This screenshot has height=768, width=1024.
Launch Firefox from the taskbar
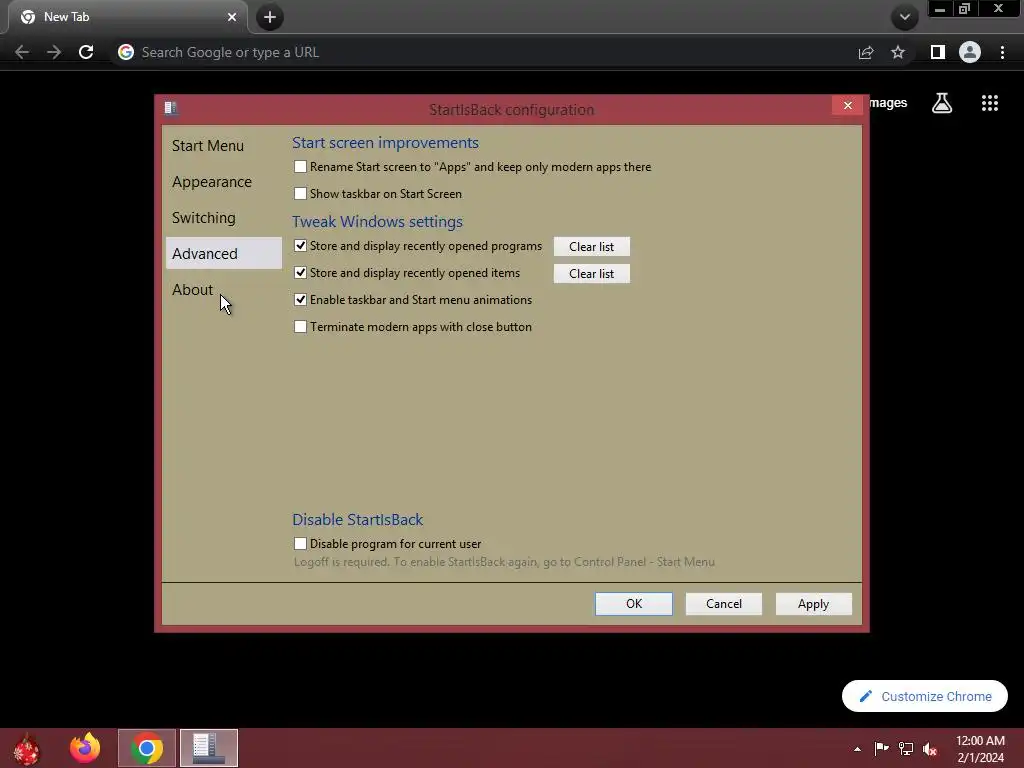[x=85, y=748]
